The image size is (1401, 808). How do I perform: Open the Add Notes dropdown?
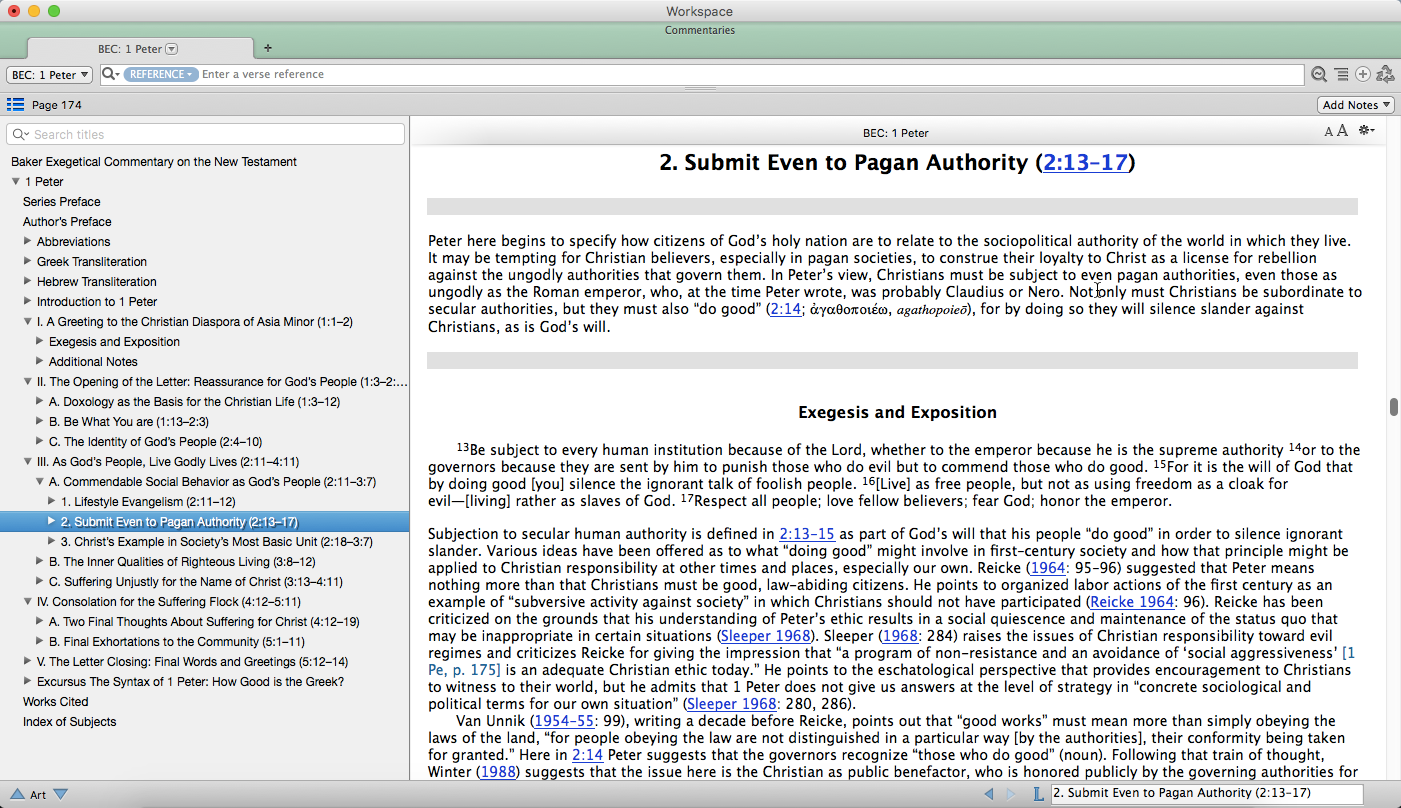(x=1356, y=105)
